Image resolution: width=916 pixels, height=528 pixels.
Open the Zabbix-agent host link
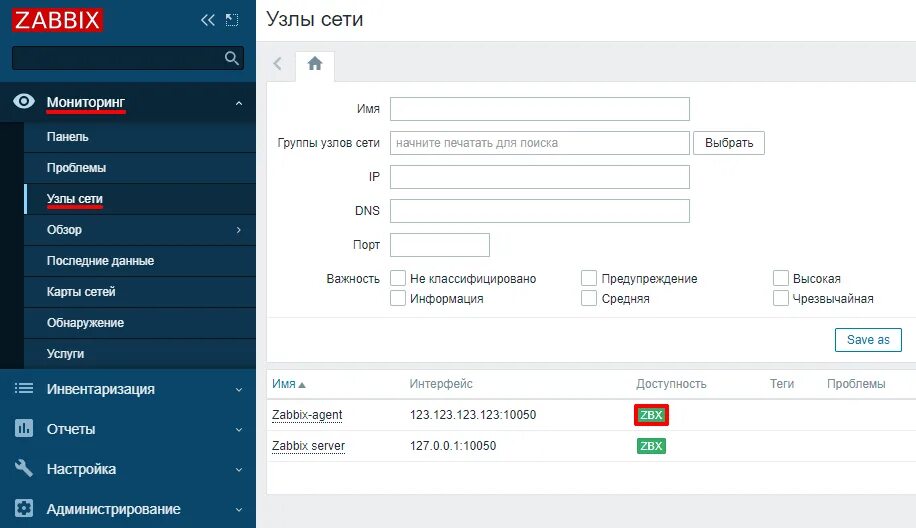click(307, 415)
